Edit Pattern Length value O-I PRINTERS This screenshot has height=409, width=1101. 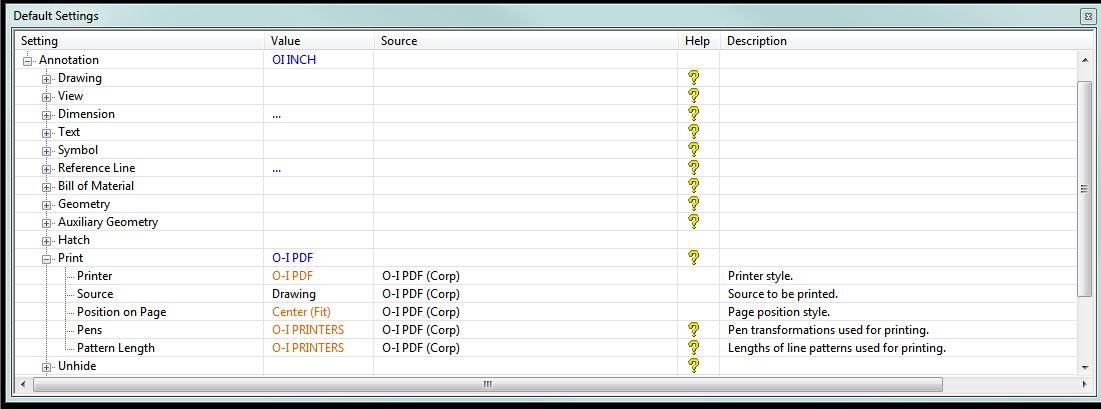tap(308, 348)
